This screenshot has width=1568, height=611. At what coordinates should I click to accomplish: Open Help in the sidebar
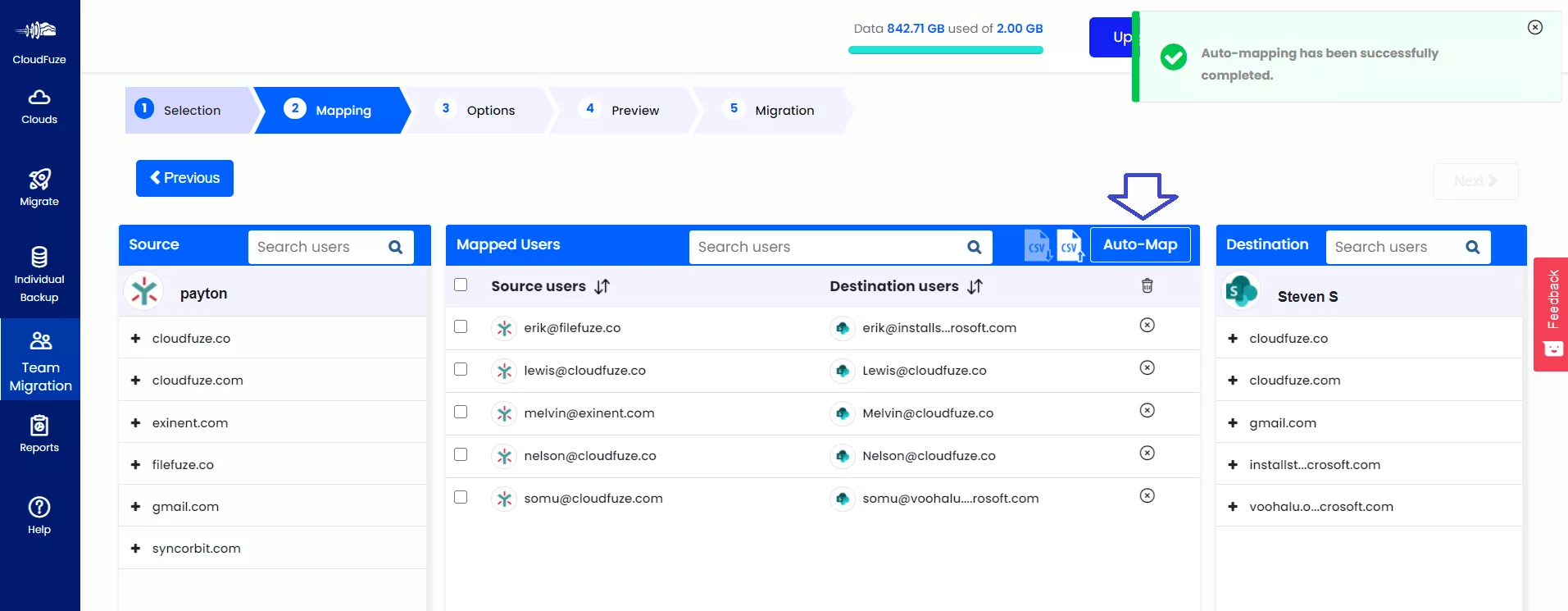click(39, 516)
